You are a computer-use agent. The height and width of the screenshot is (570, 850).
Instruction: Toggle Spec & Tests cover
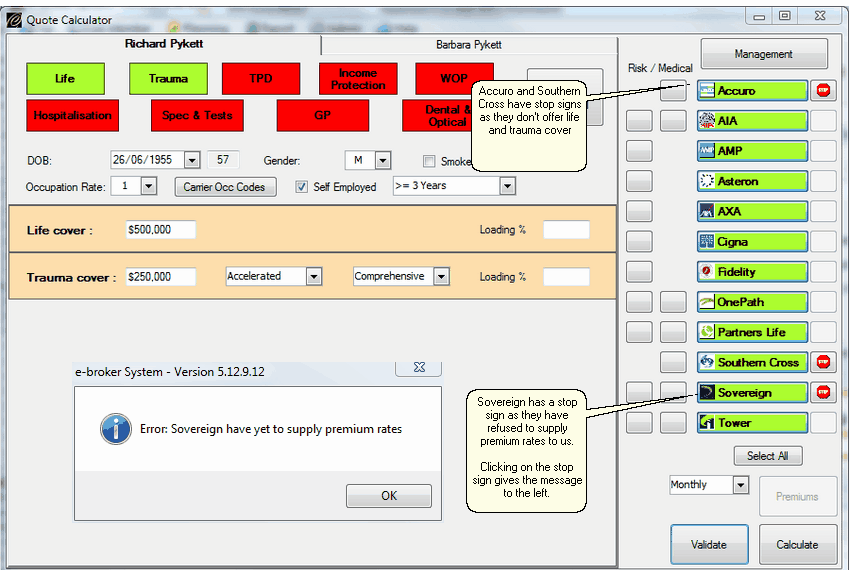[x=197, y=116]
